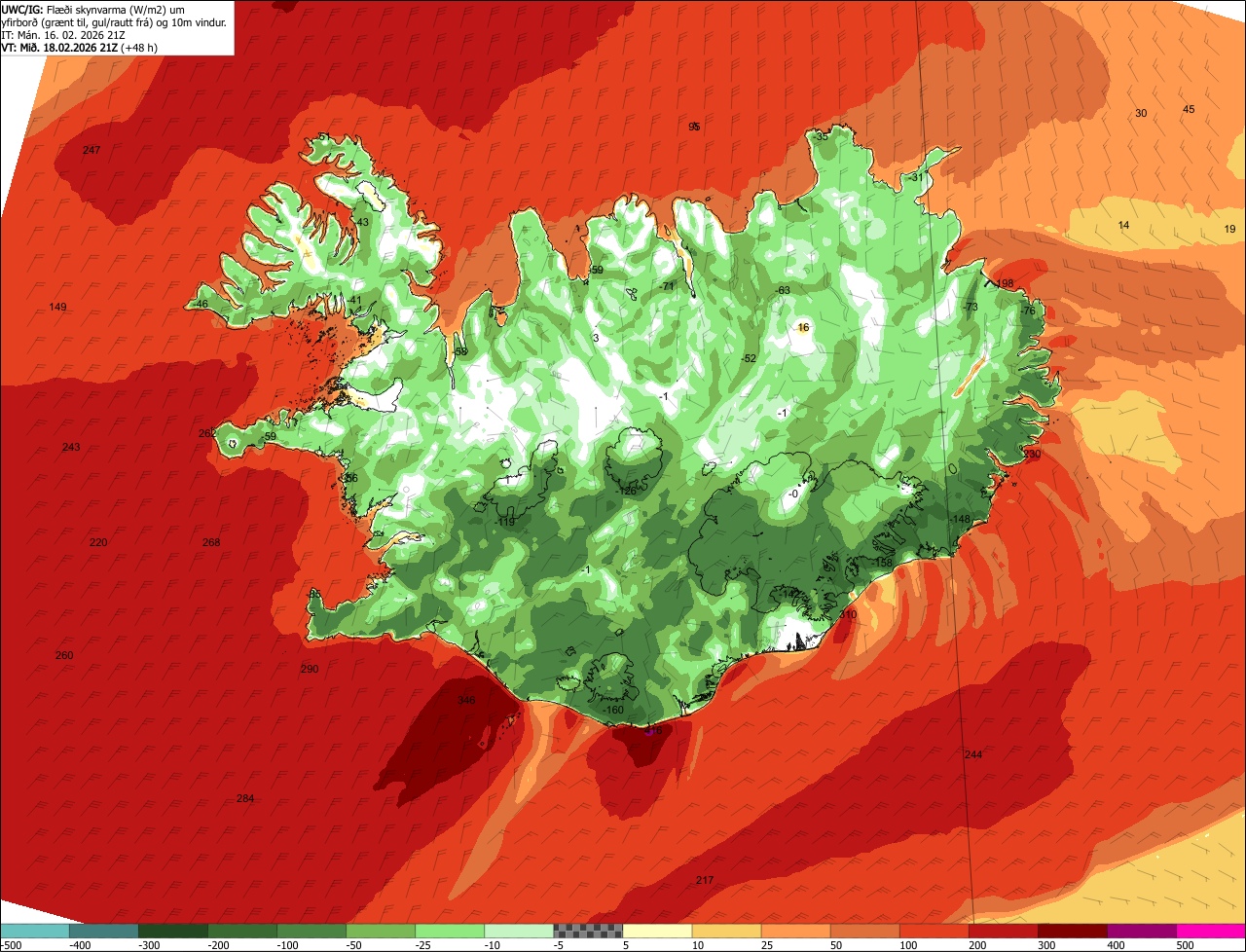The height and width of the screenshot is (952, 1246).
Task: Click the description line mentioning '10m vindur'
Action: [x=114, y=21]
